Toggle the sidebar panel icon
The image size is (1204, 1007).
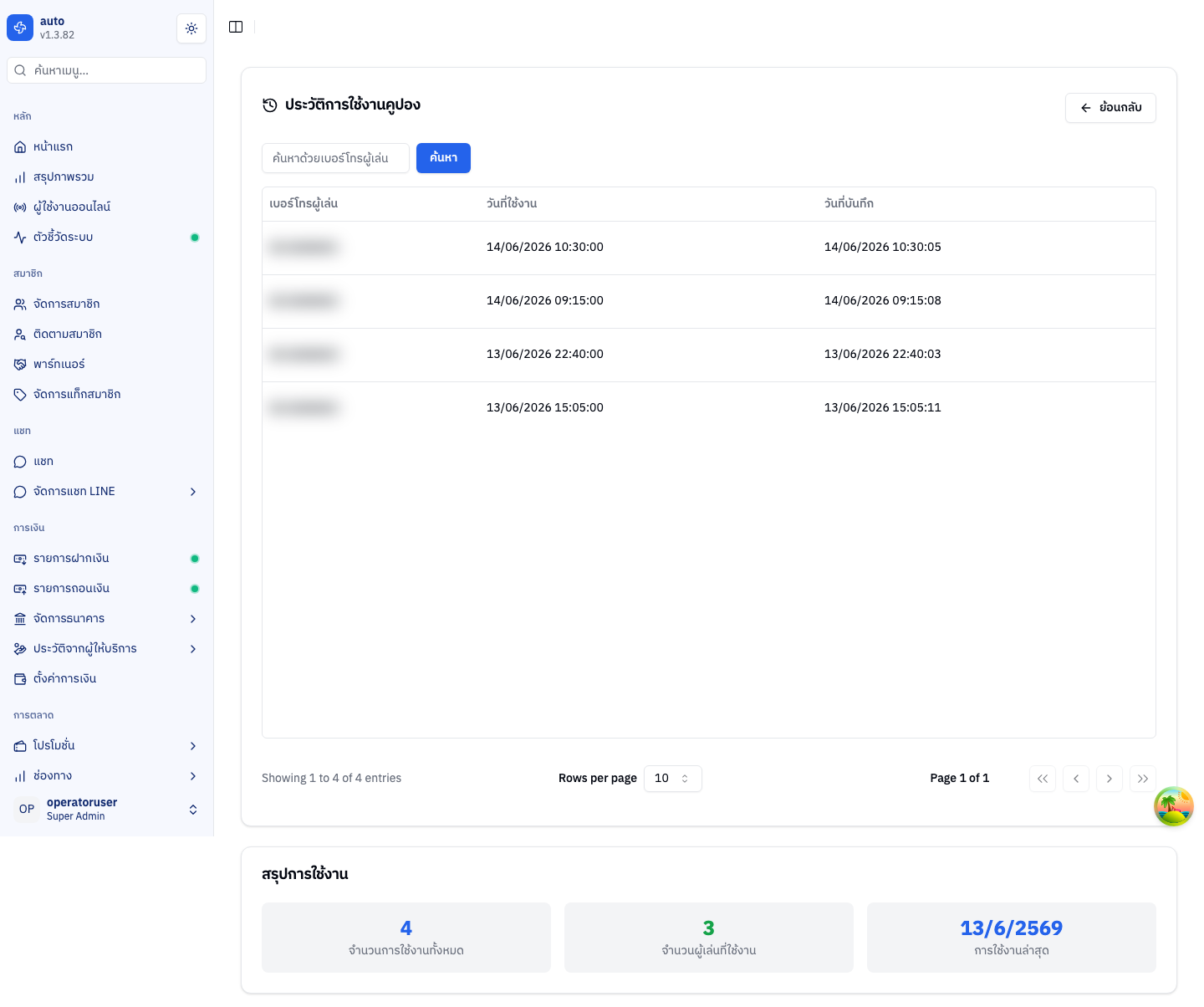(x=236, y=27)
